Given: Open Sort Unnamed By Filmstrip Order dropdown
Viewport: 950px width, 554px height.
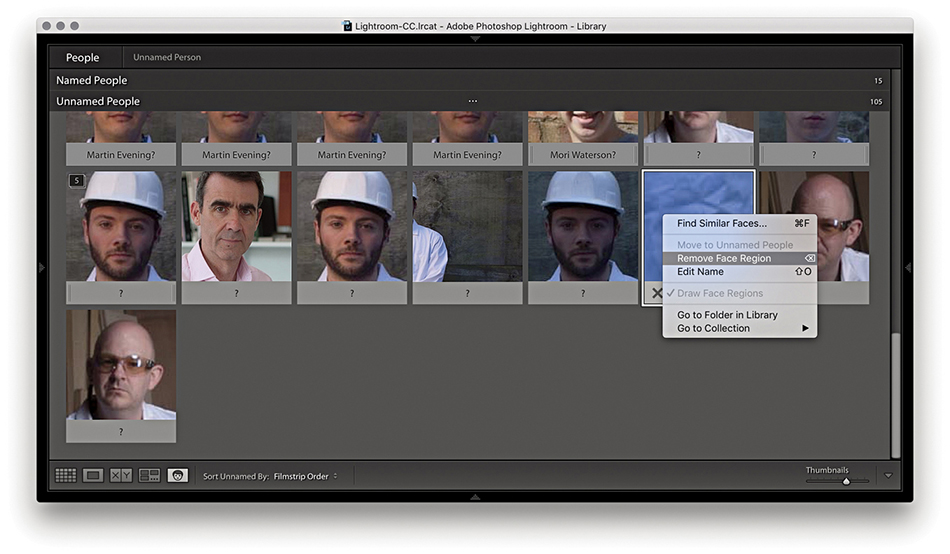Looking at the screenshot, I should click(305, 476).
